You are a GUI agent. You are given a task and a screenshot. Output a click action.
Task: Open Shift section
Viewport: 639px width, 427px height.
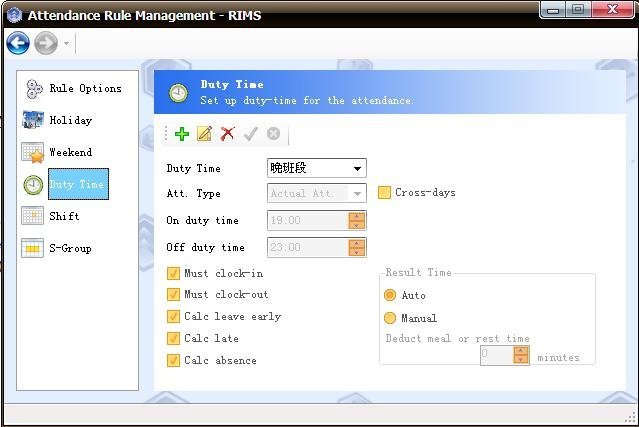(x=64, y=216)
